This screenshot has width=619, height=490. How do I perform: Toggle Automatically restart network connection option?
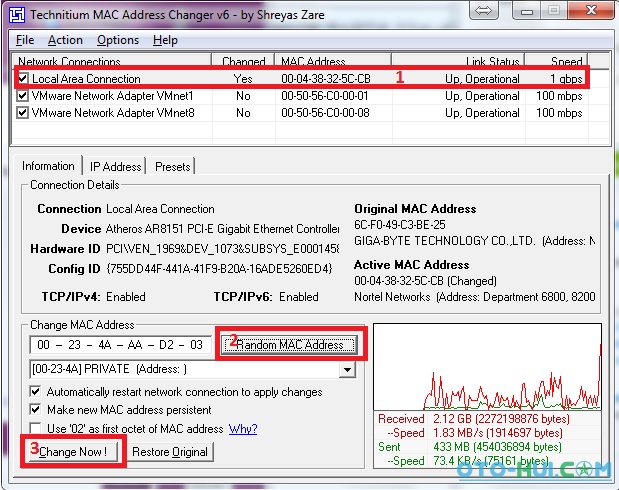point(36,392)
